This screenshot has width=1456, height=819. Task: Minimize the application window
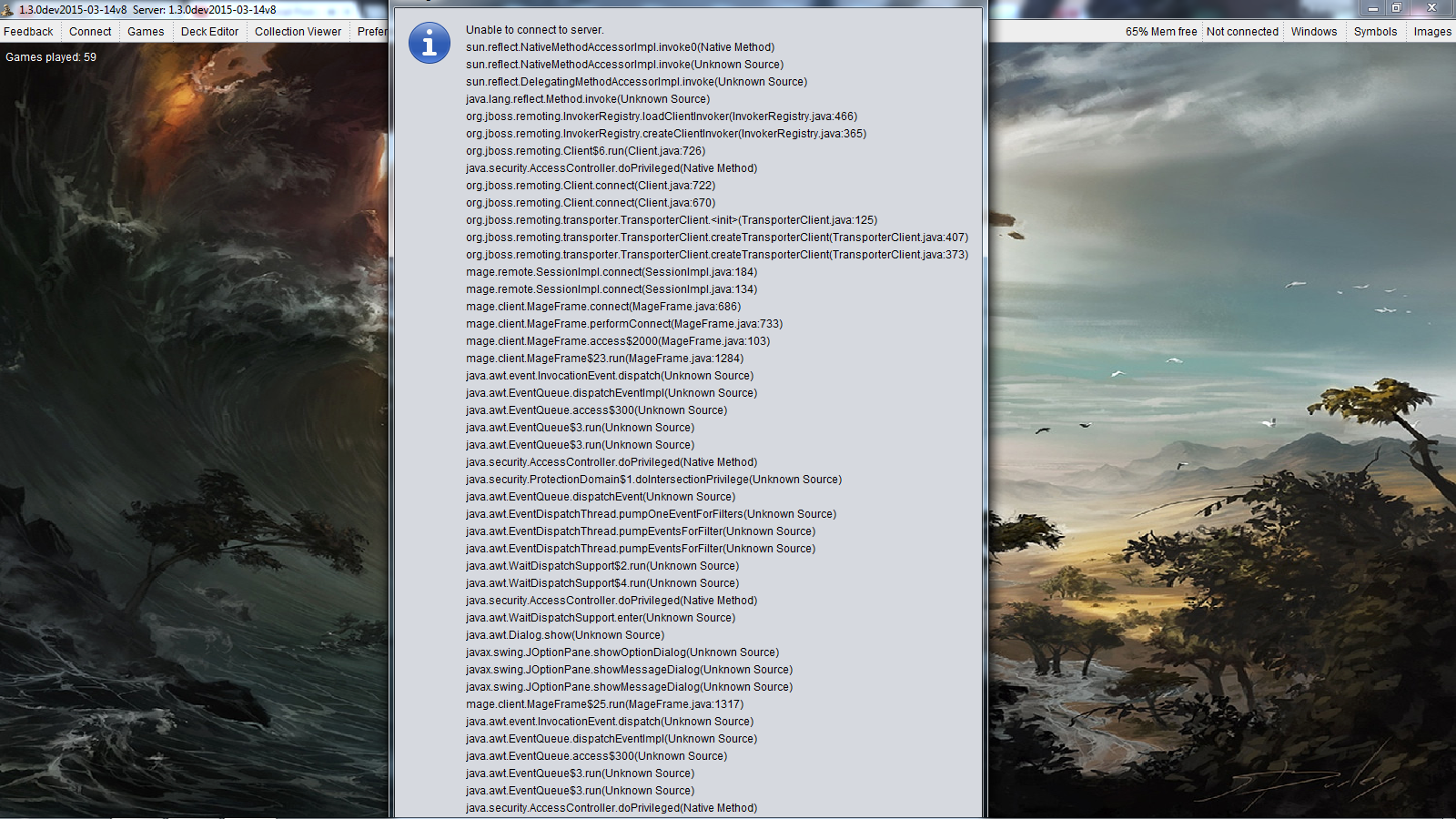point(1373,8)
